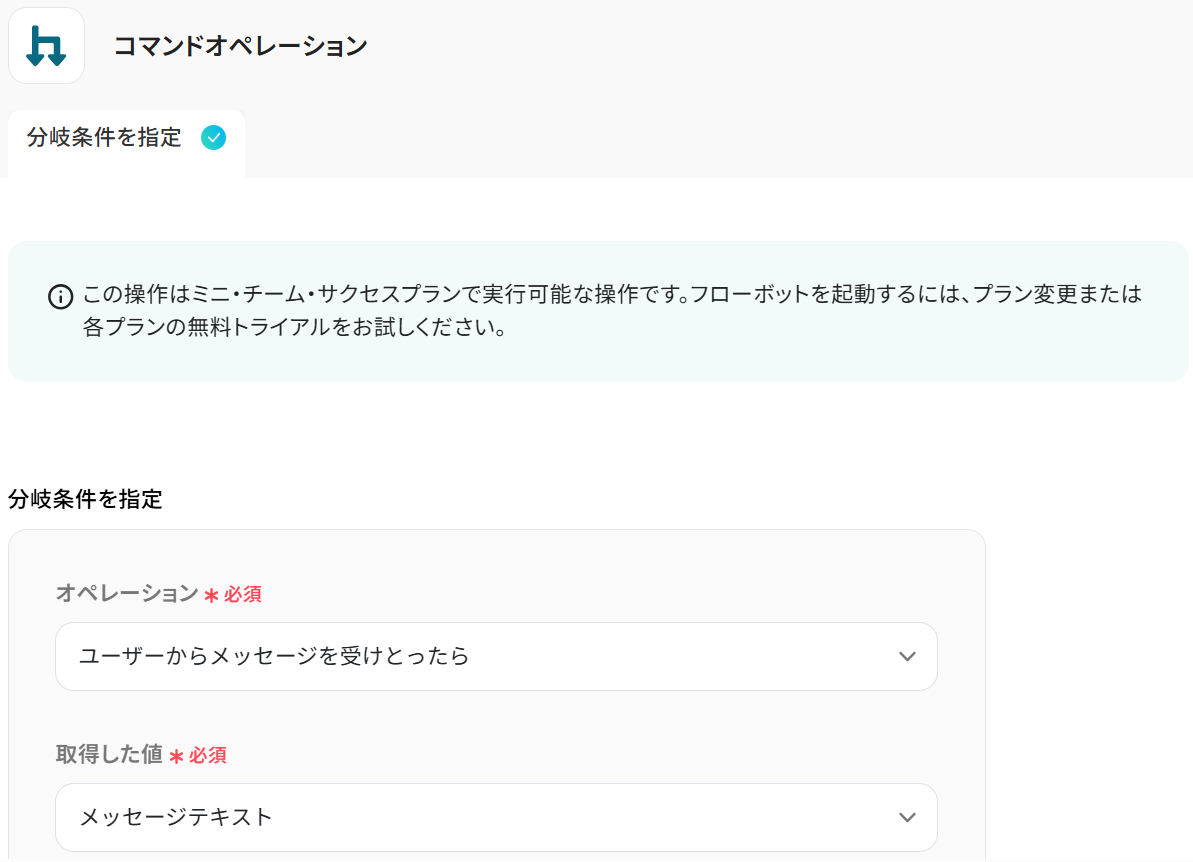1193x862 pixels.
Task: Click the 必須 marker next to オペレーション
Action: 243,595
